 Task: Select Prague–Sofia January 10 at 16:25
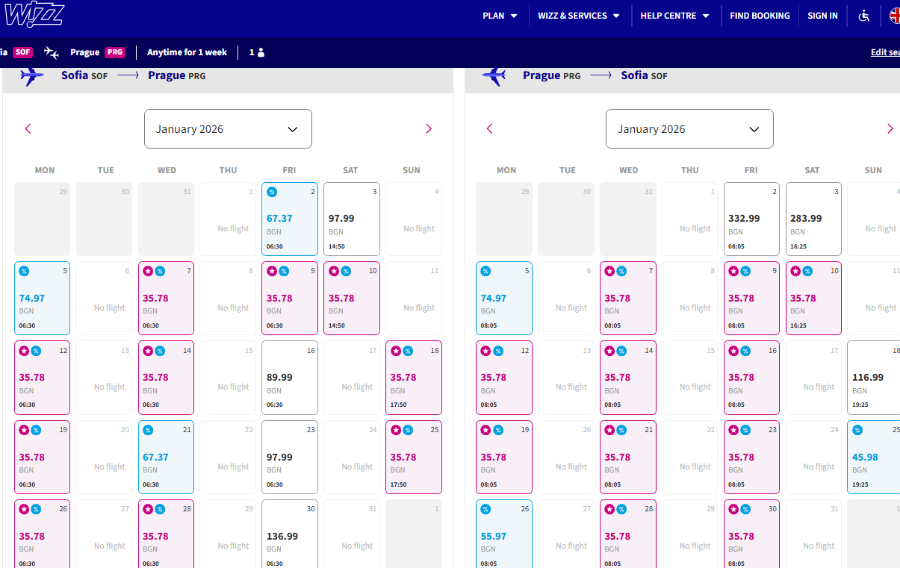pyautogui.click(x=813, y=298)
